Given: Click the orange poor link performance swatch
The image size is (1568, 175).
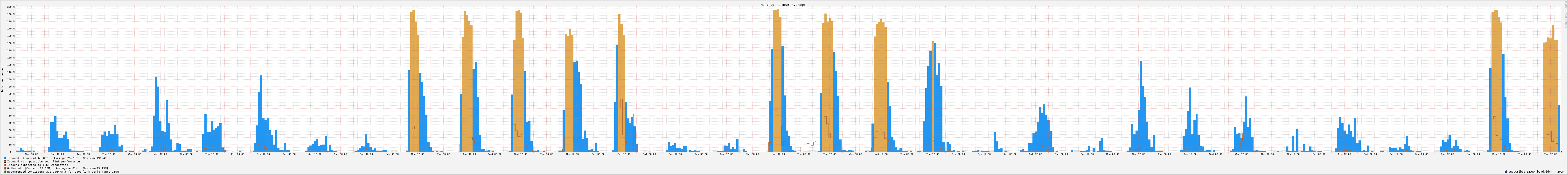Looking at the screenshot, I should coord(5,162).
